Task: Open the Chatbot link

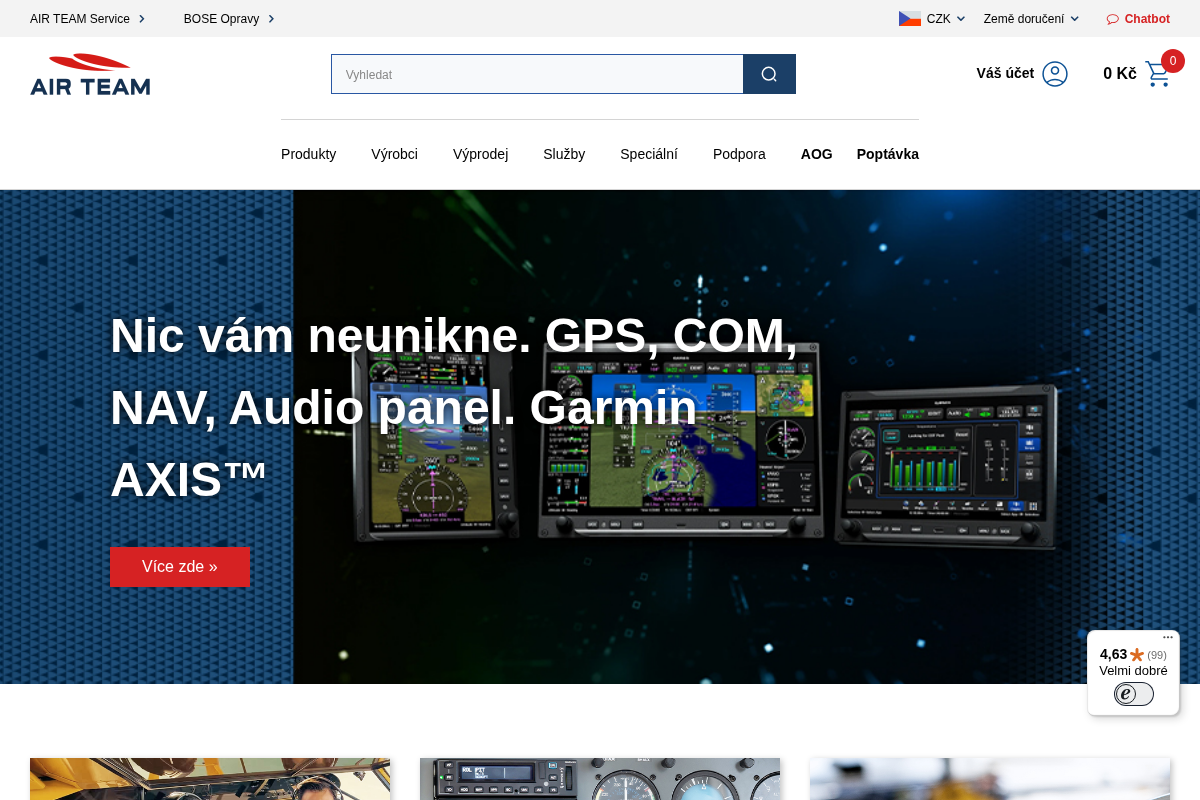Action: click(x=1147, y=19)
